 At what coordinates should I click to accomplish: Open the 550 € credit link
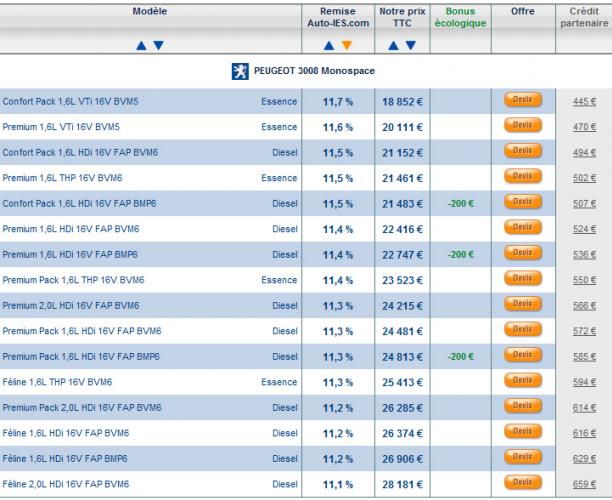584,280
